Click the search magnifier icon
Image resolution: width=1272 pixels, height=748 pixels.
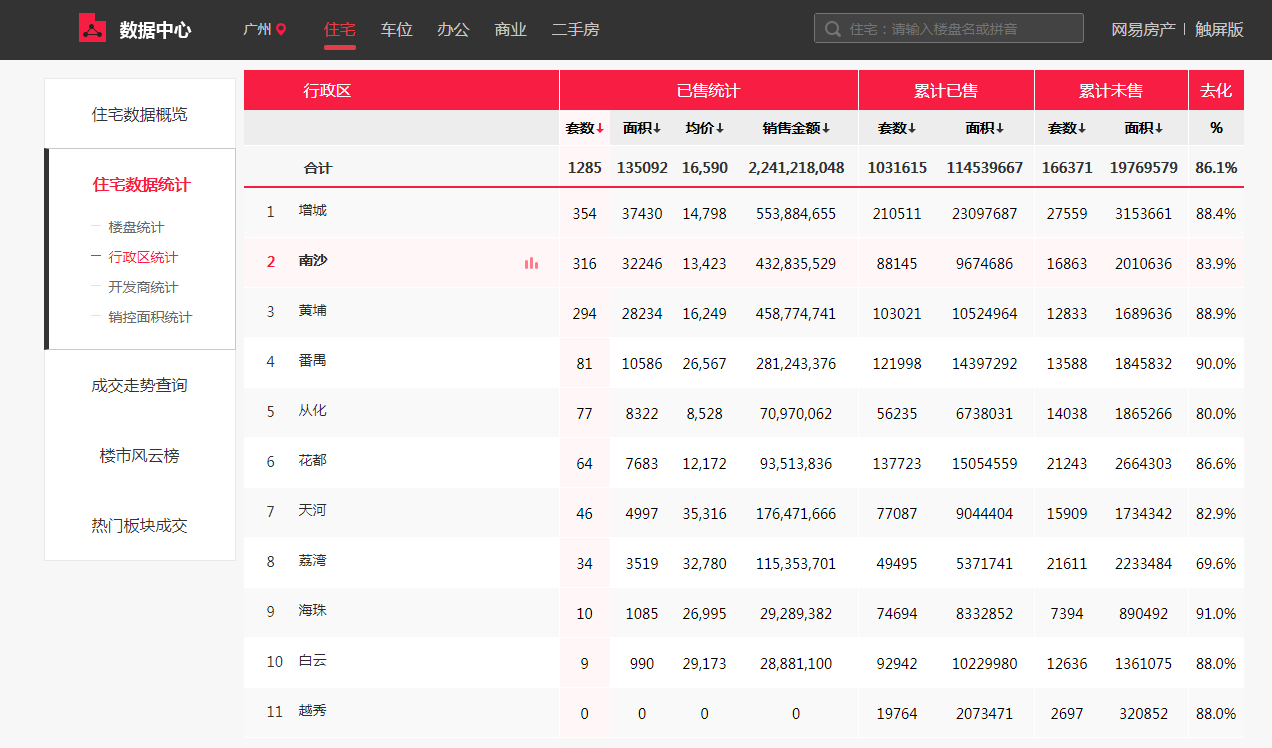click(x=832, y=29)
